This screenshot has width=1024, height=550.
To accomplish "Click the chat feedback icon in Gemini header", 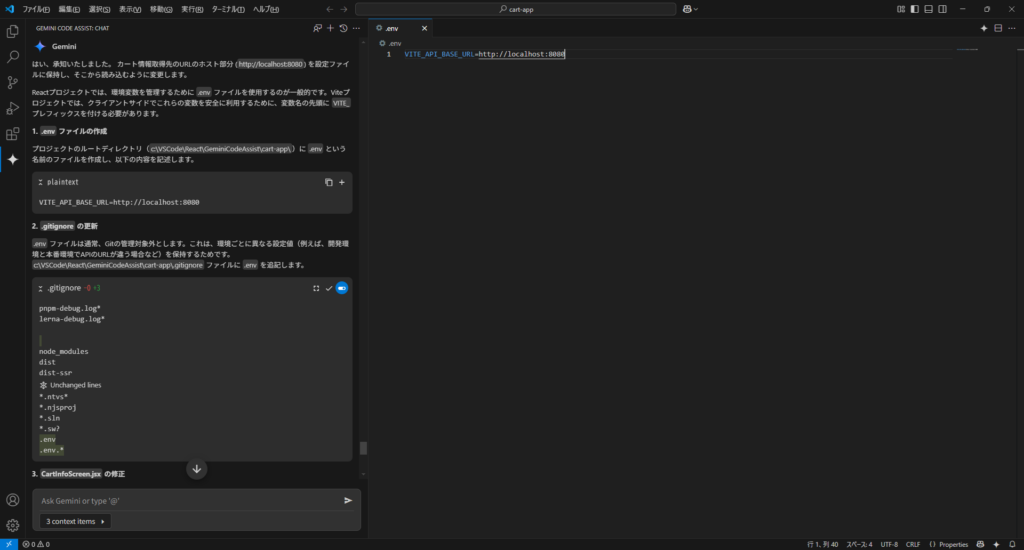I will (x=317, y=28).
